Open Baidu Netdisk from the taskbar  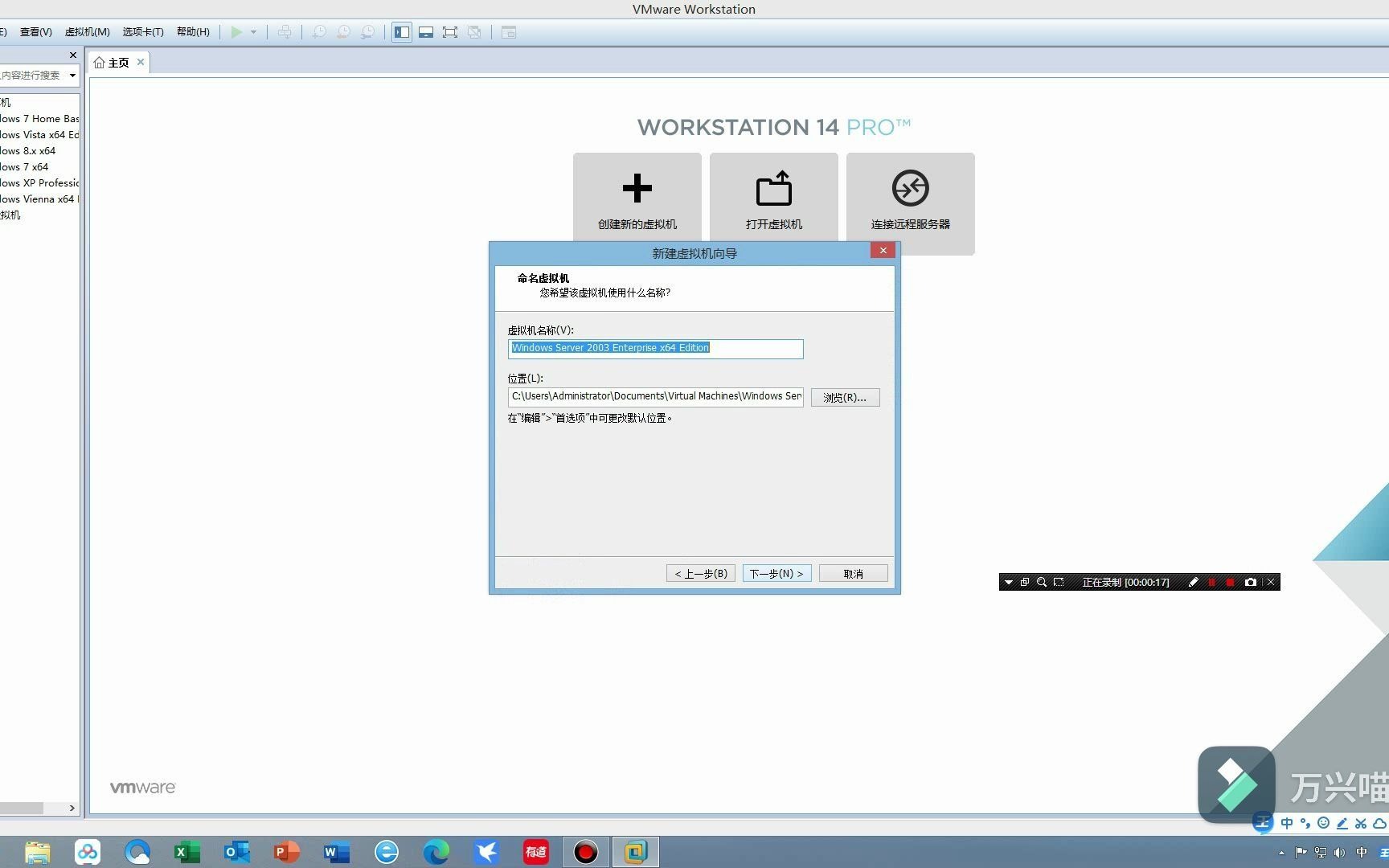click(87, 852)
